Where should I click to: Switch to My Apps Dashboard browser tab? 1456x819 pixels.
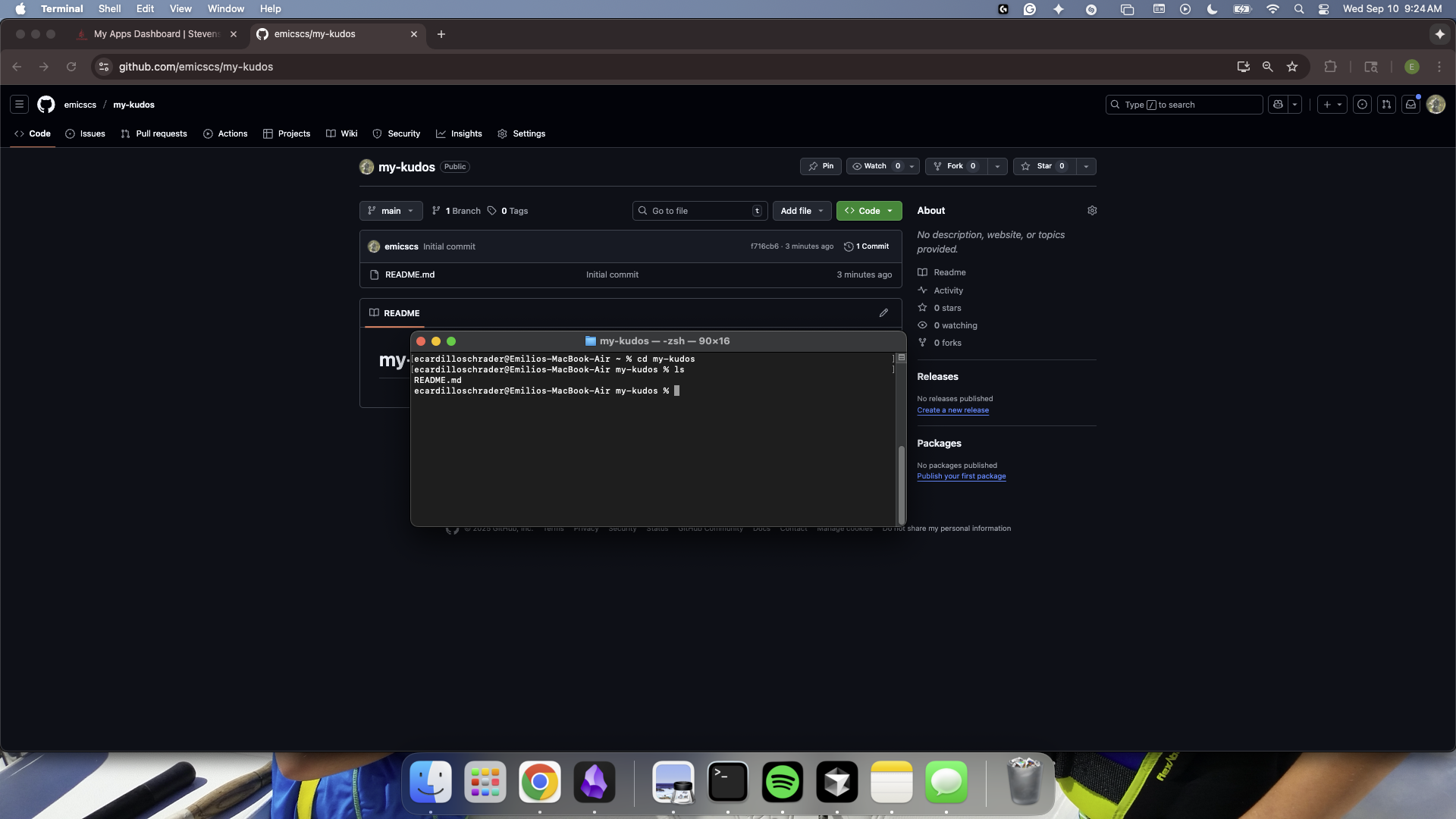coord(158,34)
